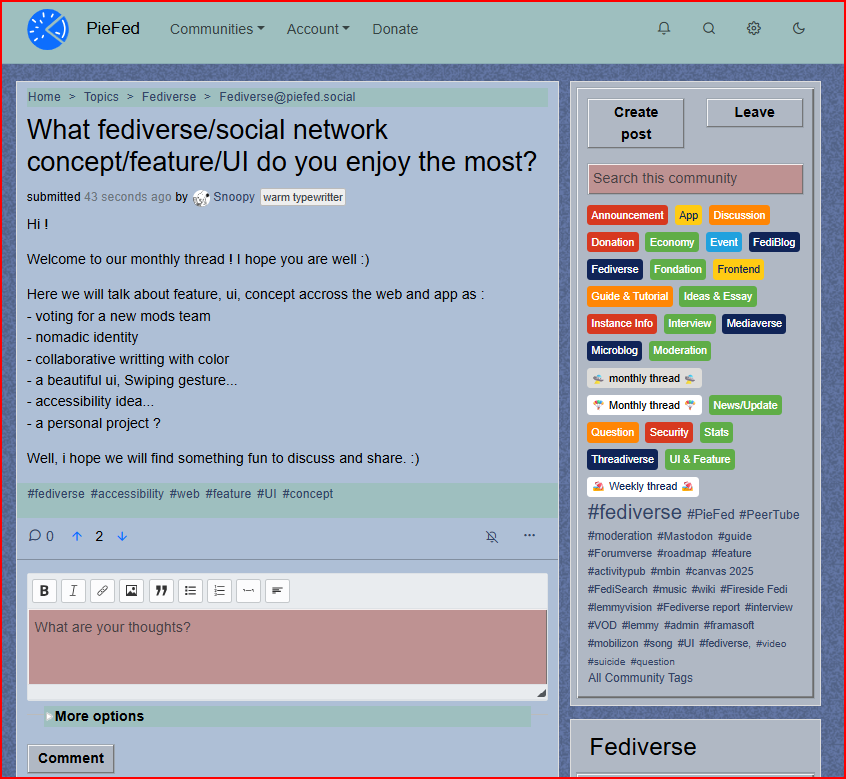Toggle italic formatting in editor
846x779 pixels.
(x=73, y=591)
